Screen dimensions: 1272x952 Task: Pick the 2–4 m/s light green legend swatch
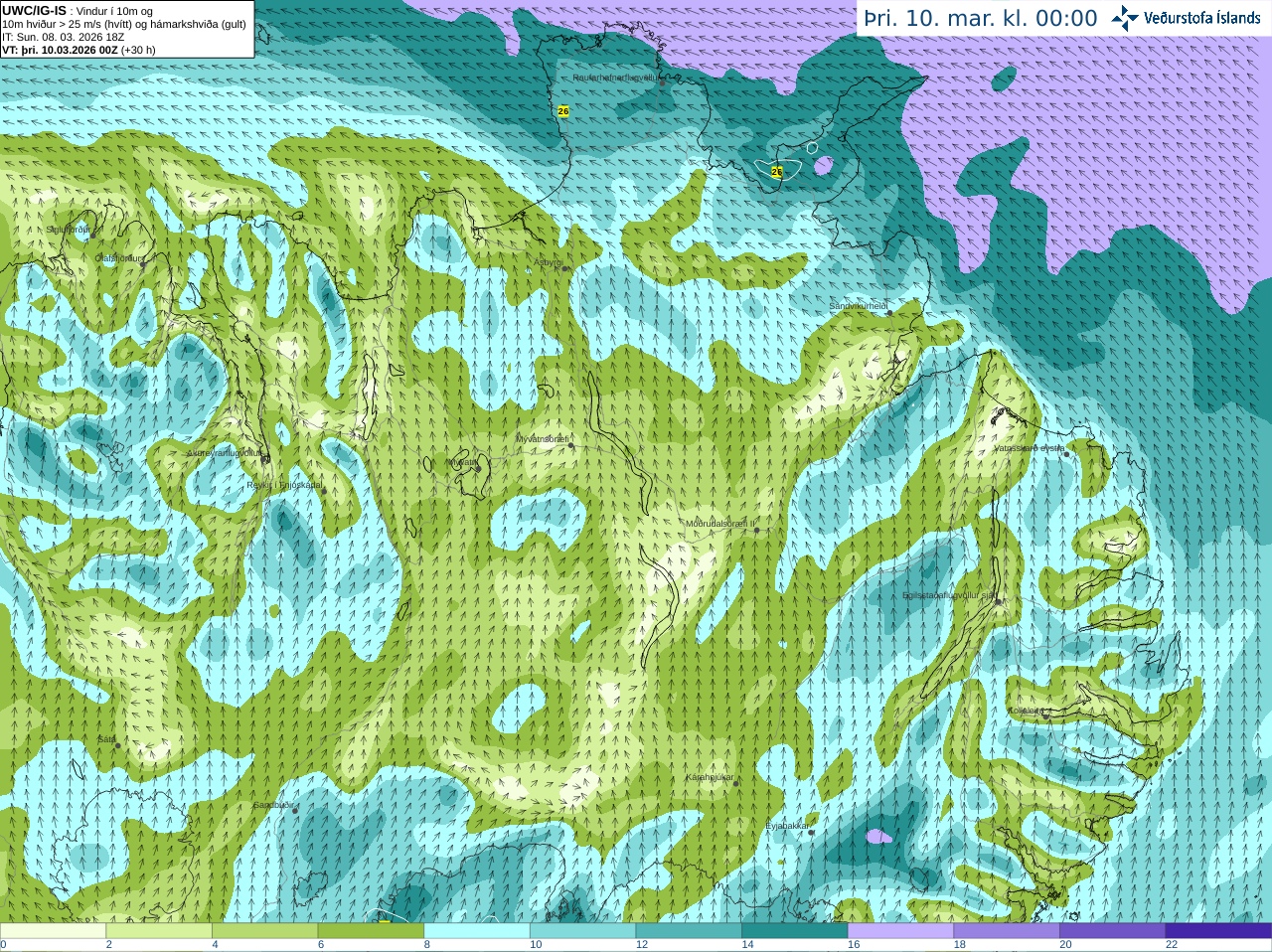[159, 931]
